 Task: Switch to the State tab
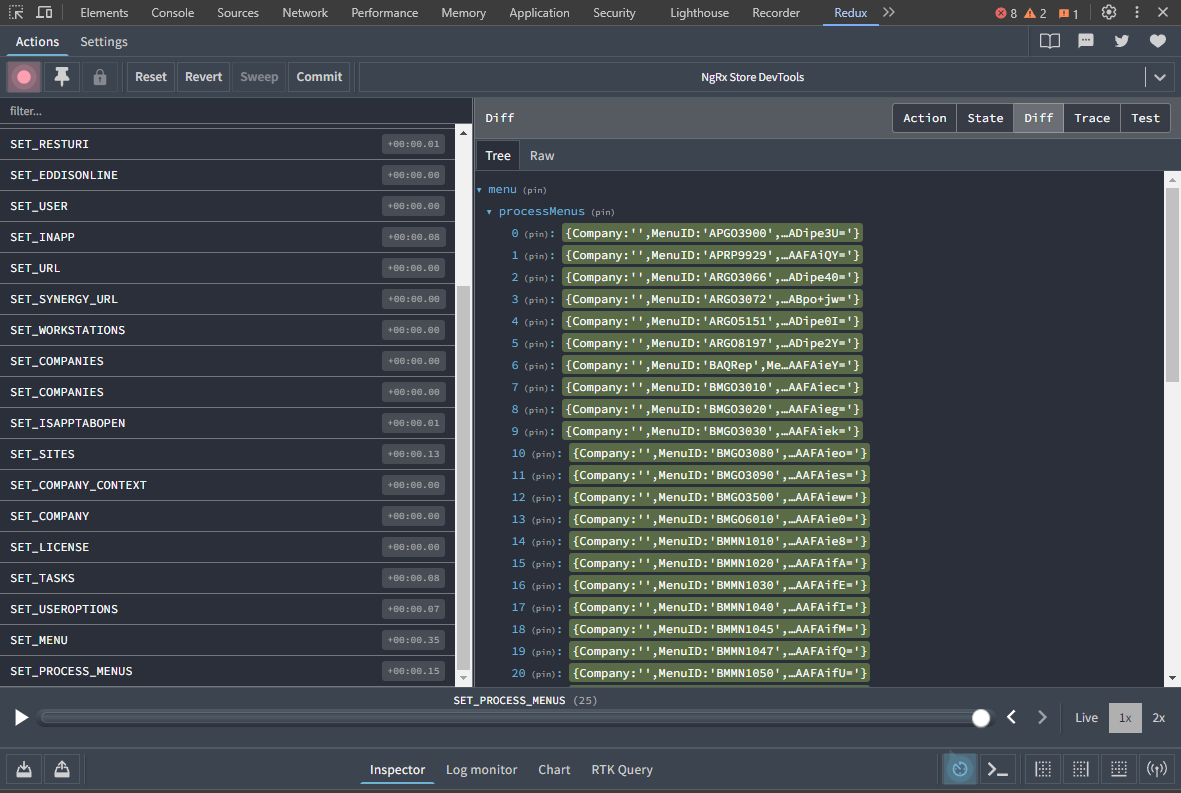point(984,118)
